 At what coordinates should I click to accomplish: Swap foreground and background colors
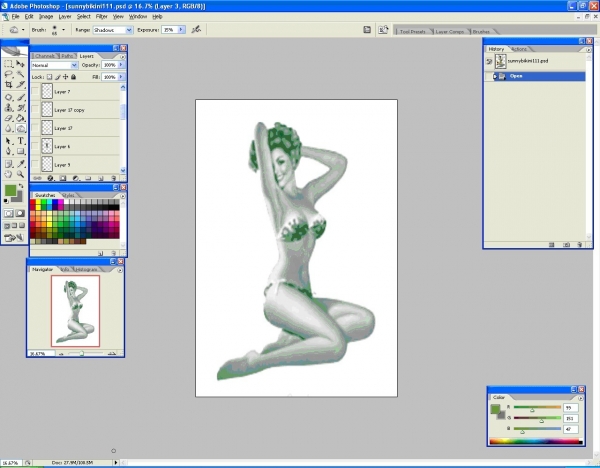(x=21, y=186)
